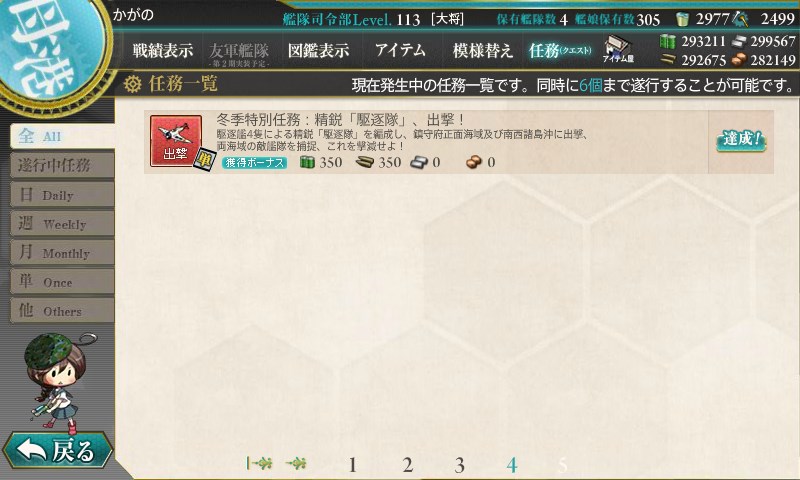The height and width of the screenshot is (480, 800).
Task: Click the gear icon beside 任務一覧
Action: pyautogui.click(x=132, y=84)
